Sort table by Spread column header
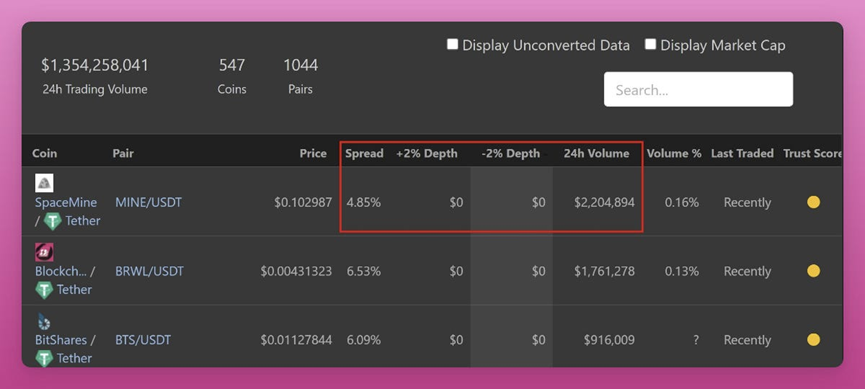Image resolution: width=865 pixels, height=389 pixels. (364, 153)
